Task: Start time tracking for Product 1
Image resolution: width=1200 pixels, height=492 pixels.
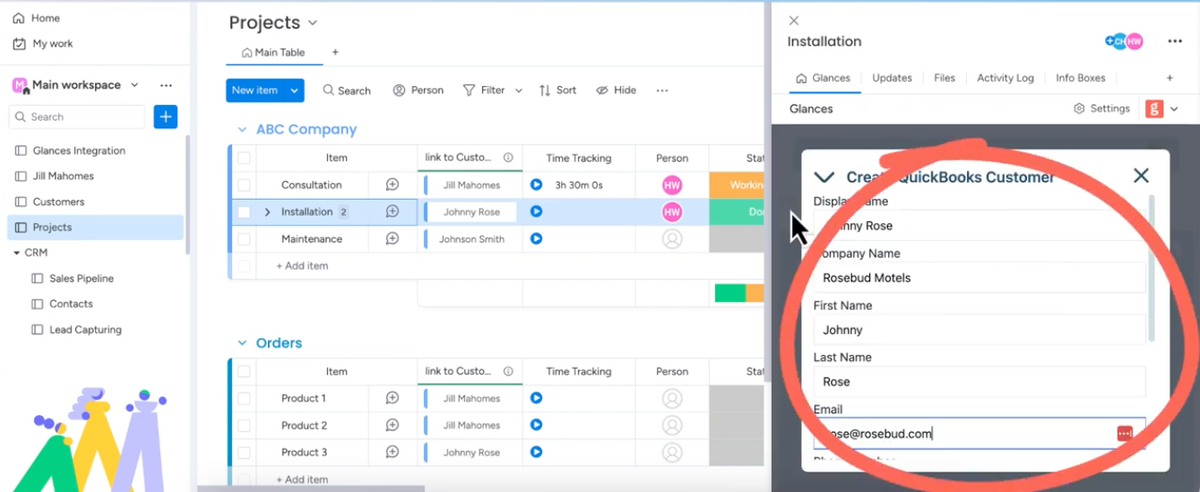Action: pyautogui.click(x=536, y=398)
